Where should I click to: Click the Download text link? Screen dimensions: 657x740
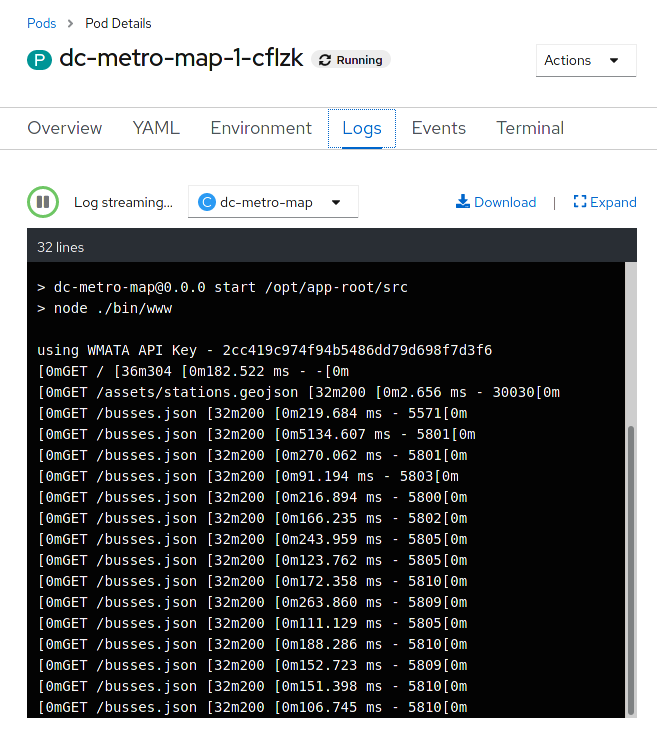(505, 202)
